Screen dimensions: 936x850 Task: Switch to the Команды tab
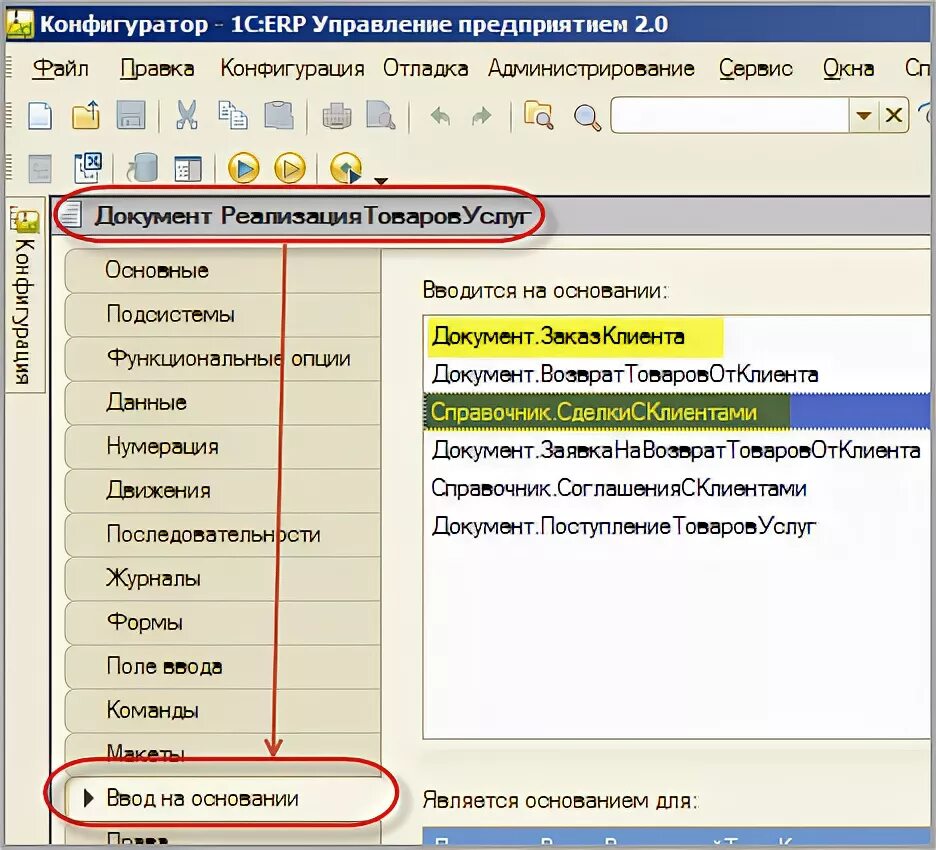coord(223,711)
